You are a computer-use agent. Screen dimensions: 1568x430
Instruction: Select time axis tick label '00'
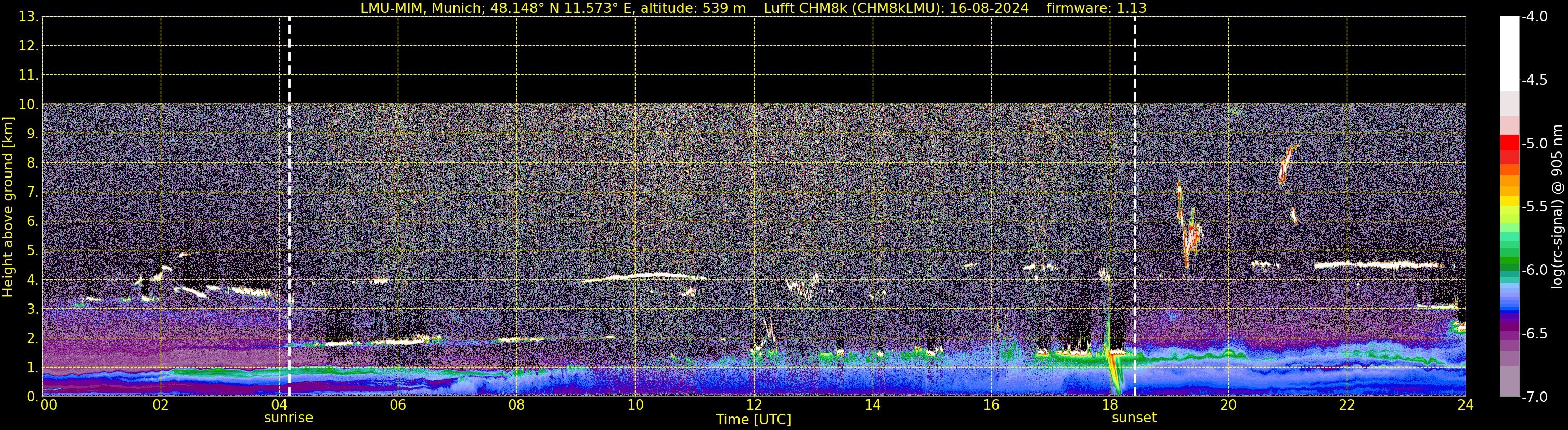tap(49, 406)
